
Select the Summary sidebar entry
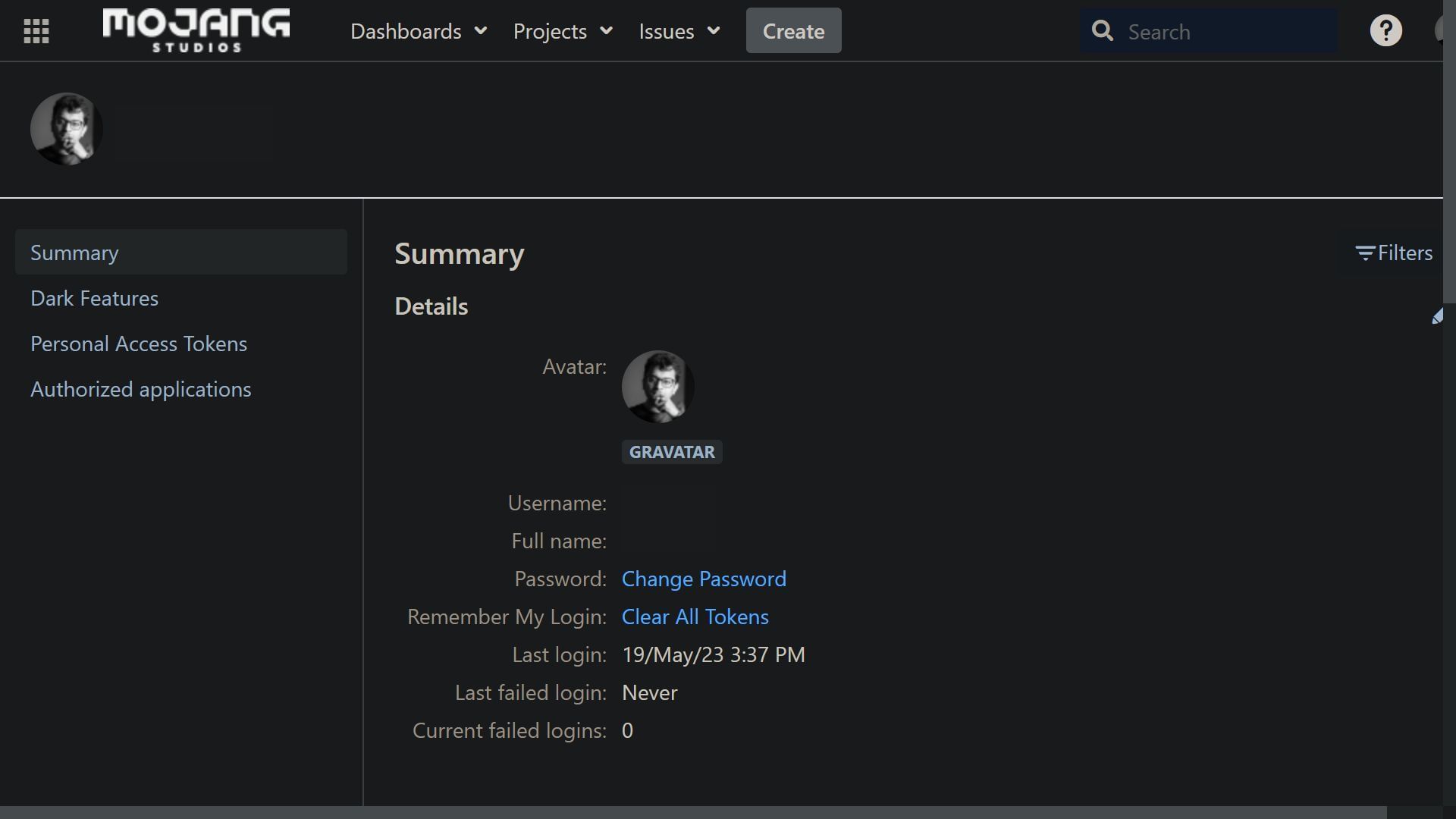click(74, 253)
